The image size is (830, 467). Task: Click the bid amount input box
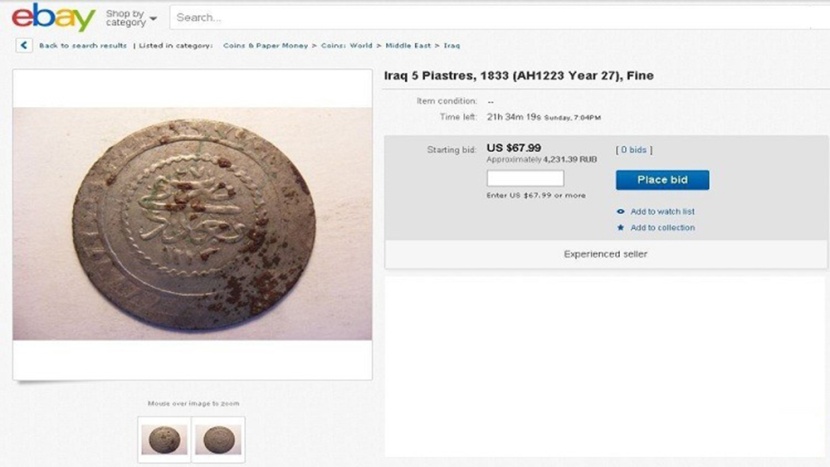pos(525,179)
